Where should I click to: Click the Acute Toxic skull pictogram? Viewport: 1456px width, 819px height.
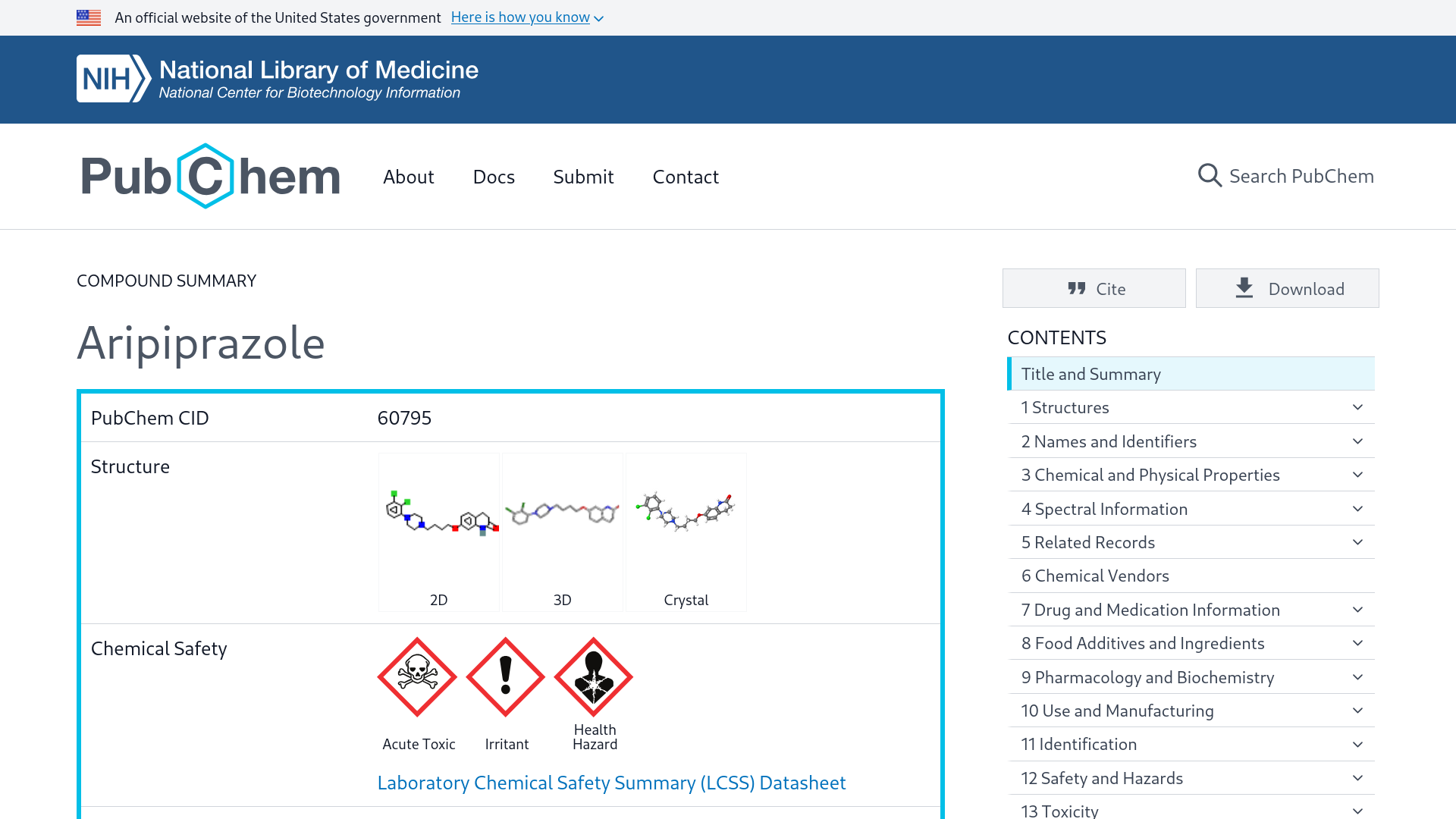(417, 676)
